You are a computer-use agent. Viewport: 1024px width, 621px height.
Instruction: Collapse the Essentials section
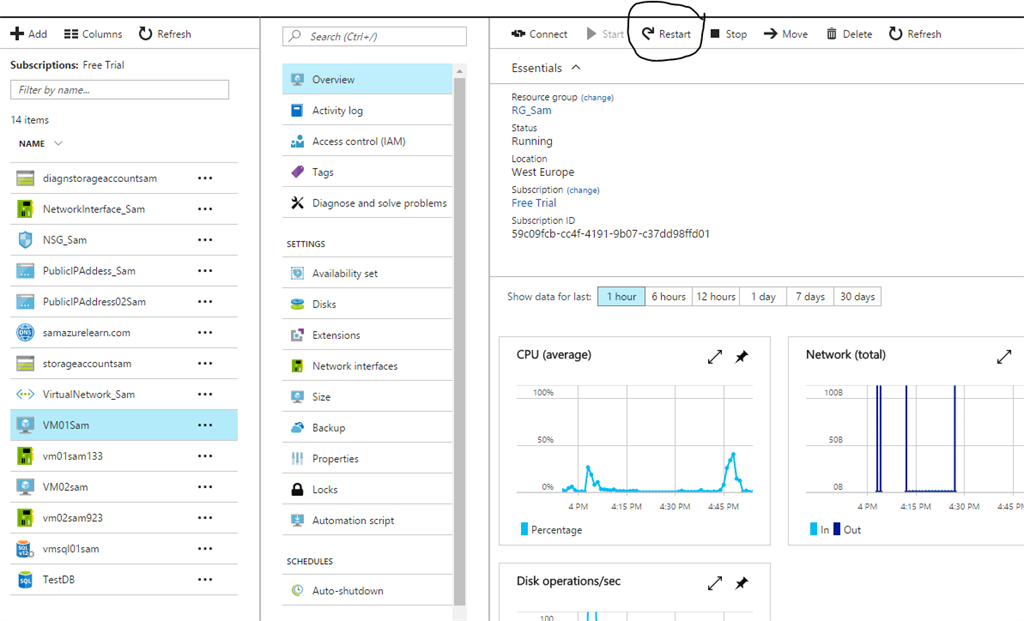coord(575,68)
